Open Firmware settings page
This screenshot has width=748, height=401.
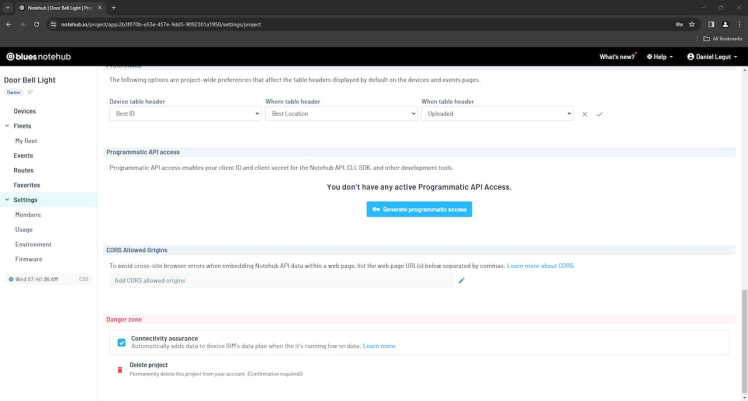coord(29,259)
